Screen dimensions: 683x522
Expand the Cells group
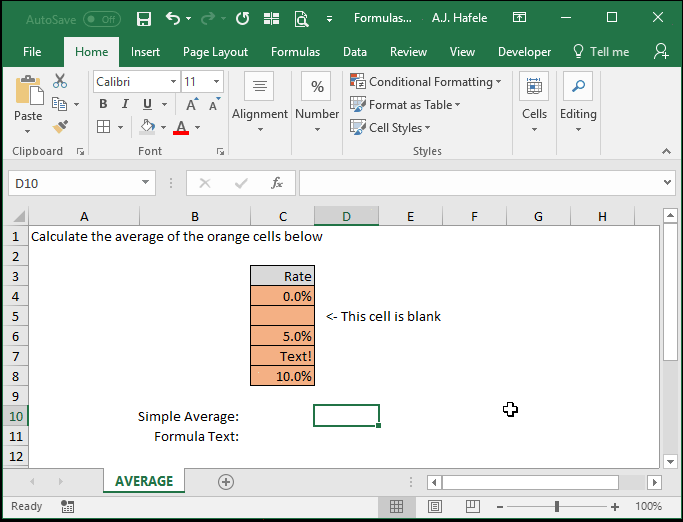(534, 102)
